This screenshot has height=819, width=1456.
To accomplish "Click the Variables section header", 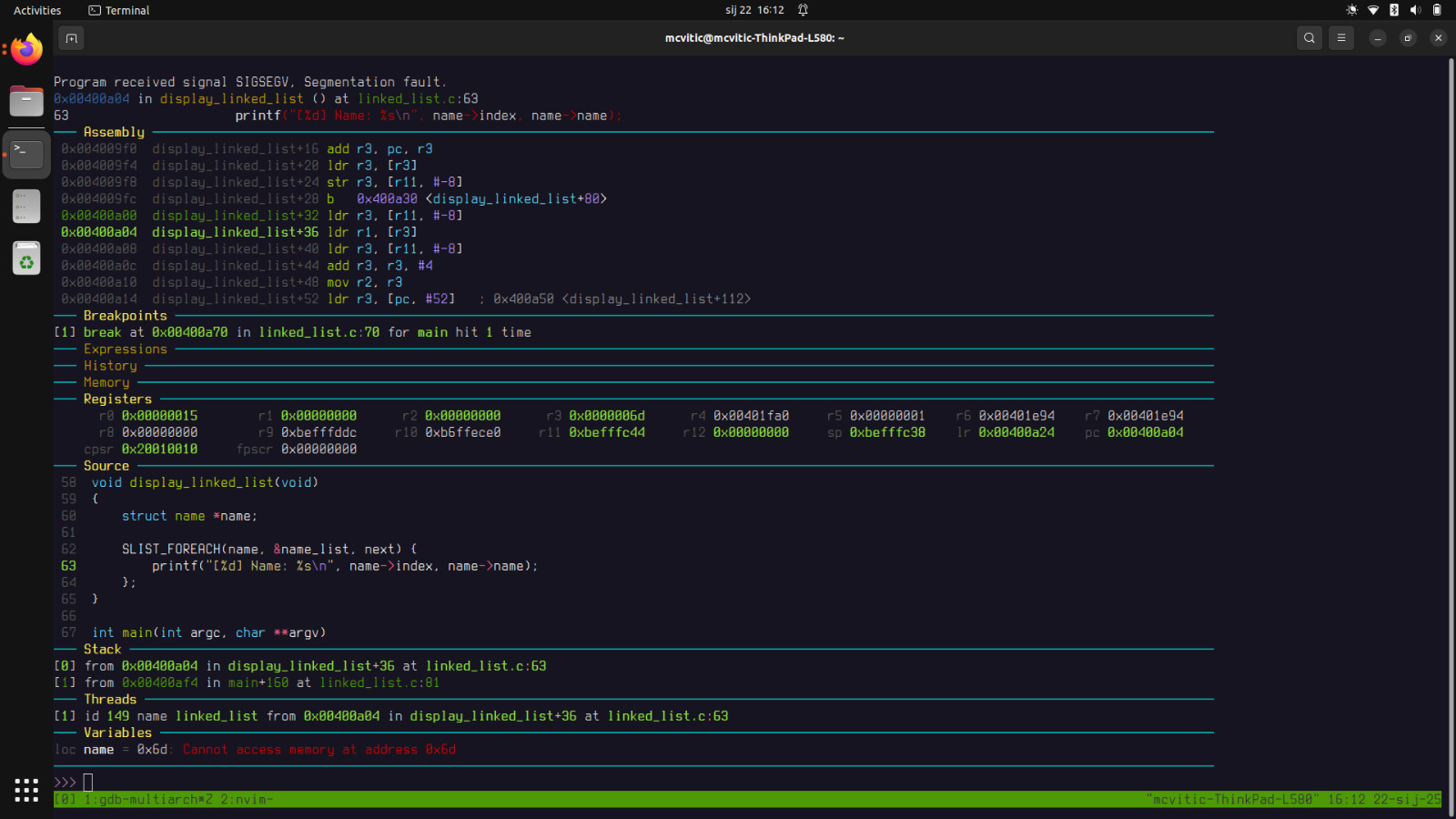I will [x=117, y=733].
